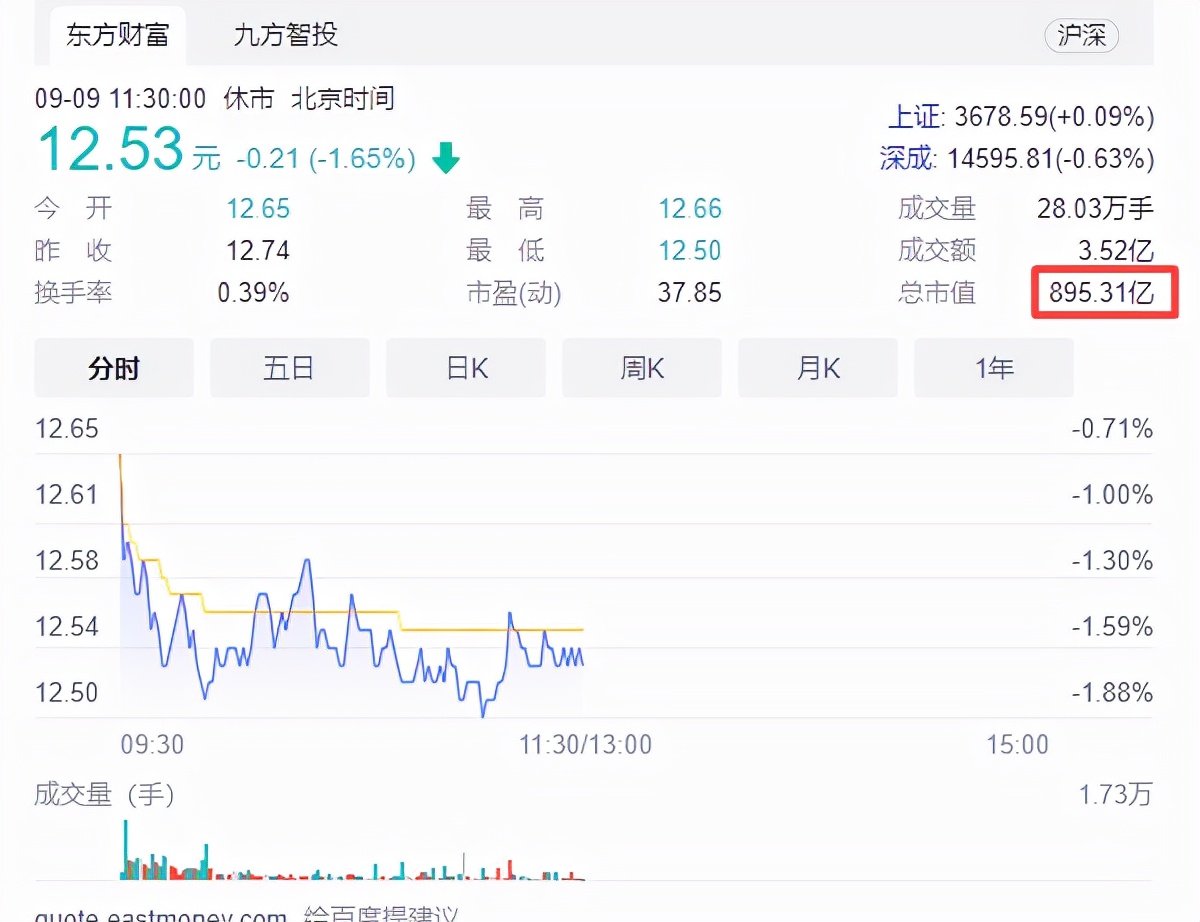Click the timestamp 09-09 11:30:00
Image resolution: width=1200 pixels, height=922 pixels.
tap(121, 99)
